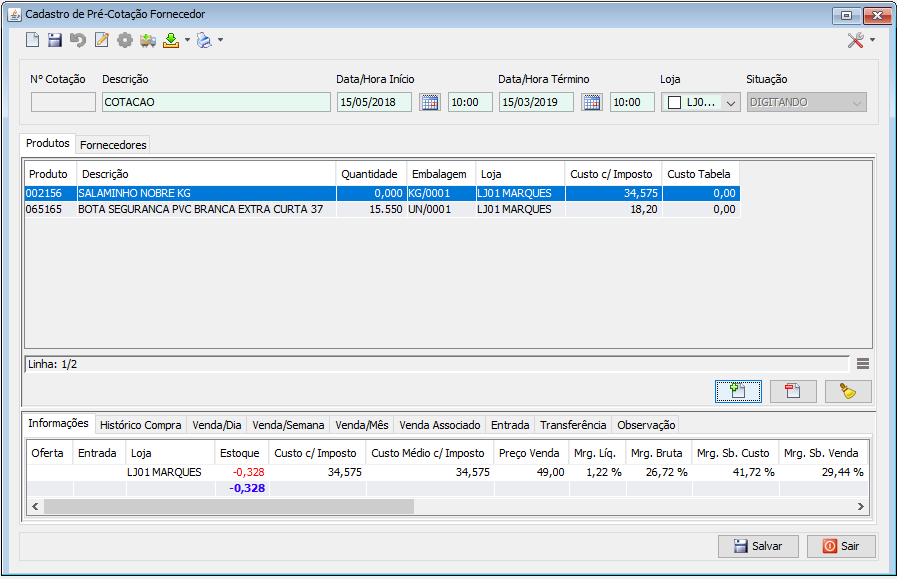Click the printer toolbar icon

pos(204,40)
